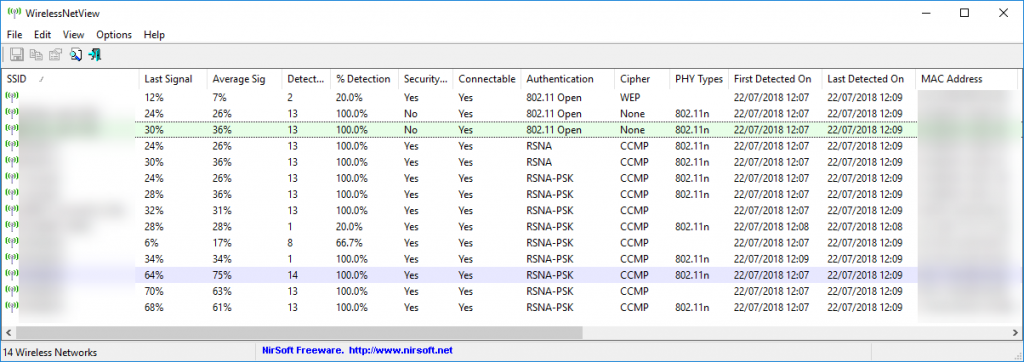Sort by the MAC Address column header

(x=969, y=79)
